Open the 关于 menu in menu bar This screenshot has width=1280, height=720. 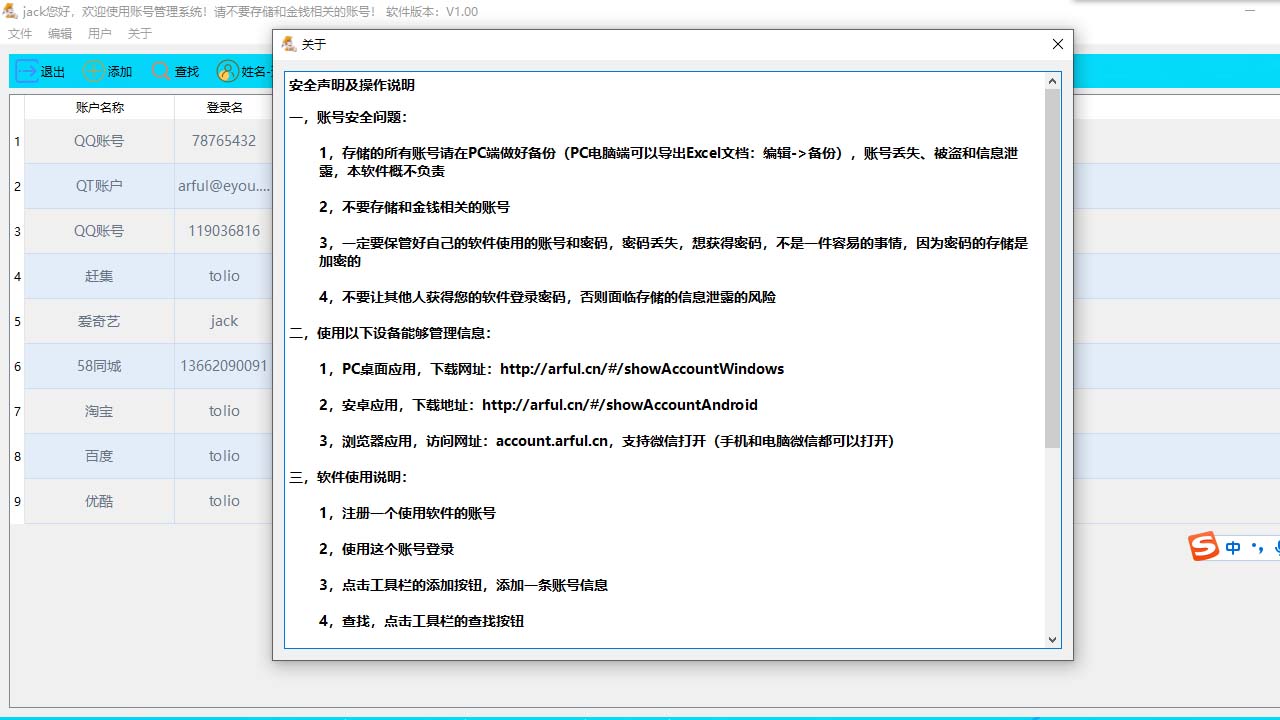pos(140,33)
